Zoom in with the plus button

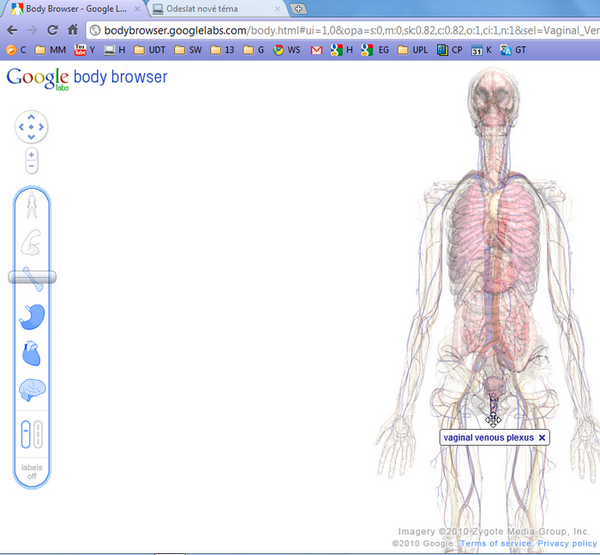coord(32,155)
